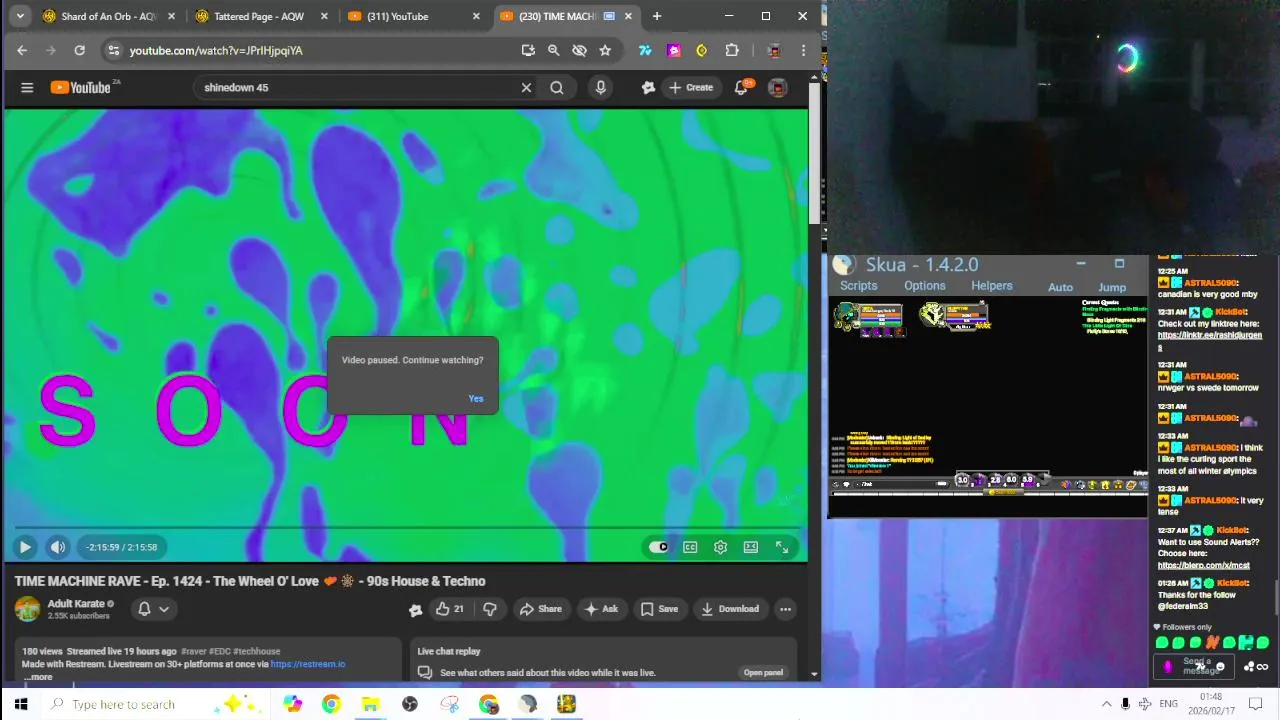Toggle the autoplay switch
Image resolution: width=1280 pixels, height=720 pixels.
pyautogui.click(x=658, y=547)
